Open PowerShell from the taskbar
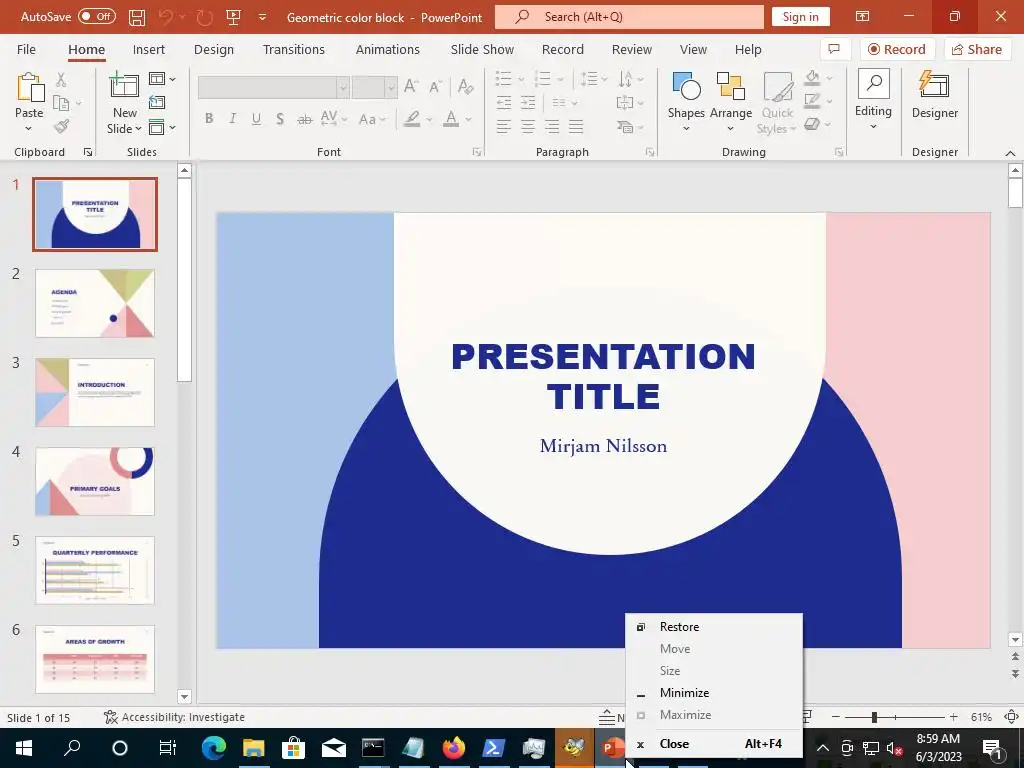 click(494, 747)
